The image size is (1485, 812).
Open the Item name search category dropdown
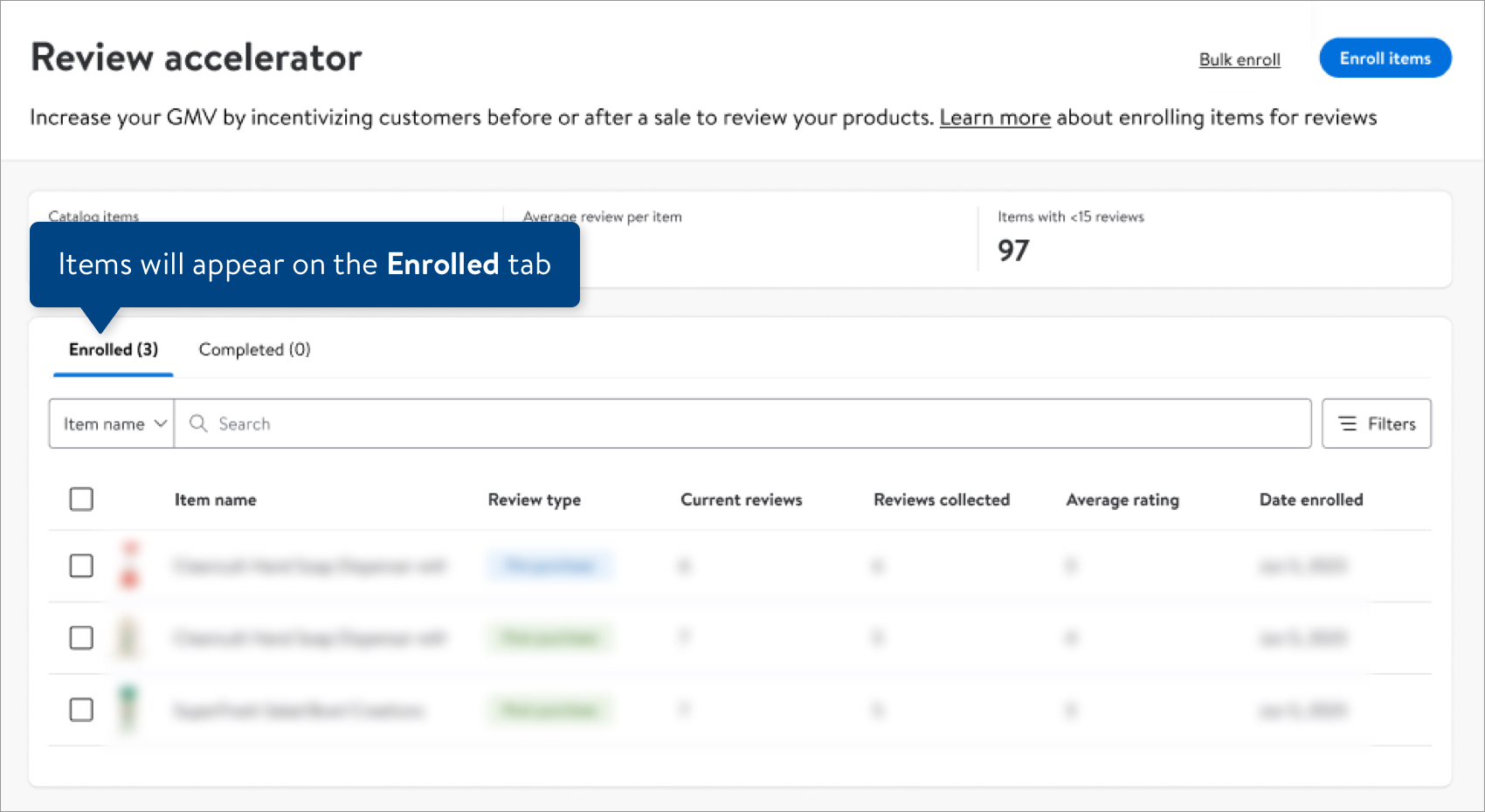(x=111, y=423)
